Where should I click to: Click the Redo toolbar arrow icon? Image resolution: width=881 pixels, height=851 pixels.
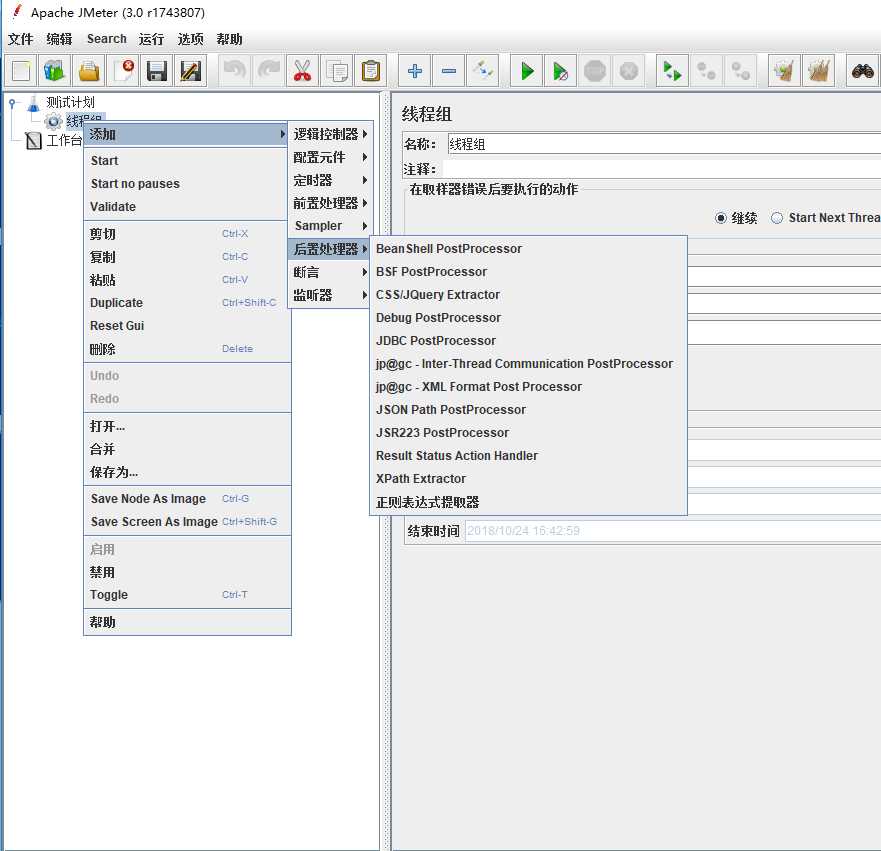[x=269, y=71]
